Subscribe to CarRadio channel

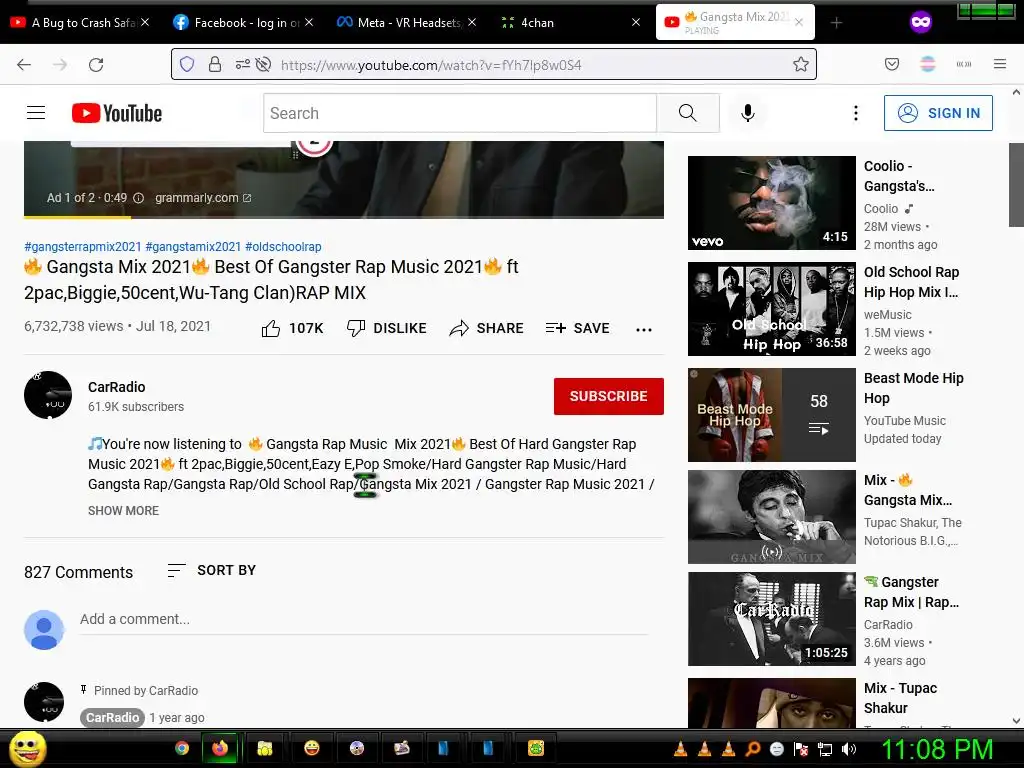click(609, 396)
